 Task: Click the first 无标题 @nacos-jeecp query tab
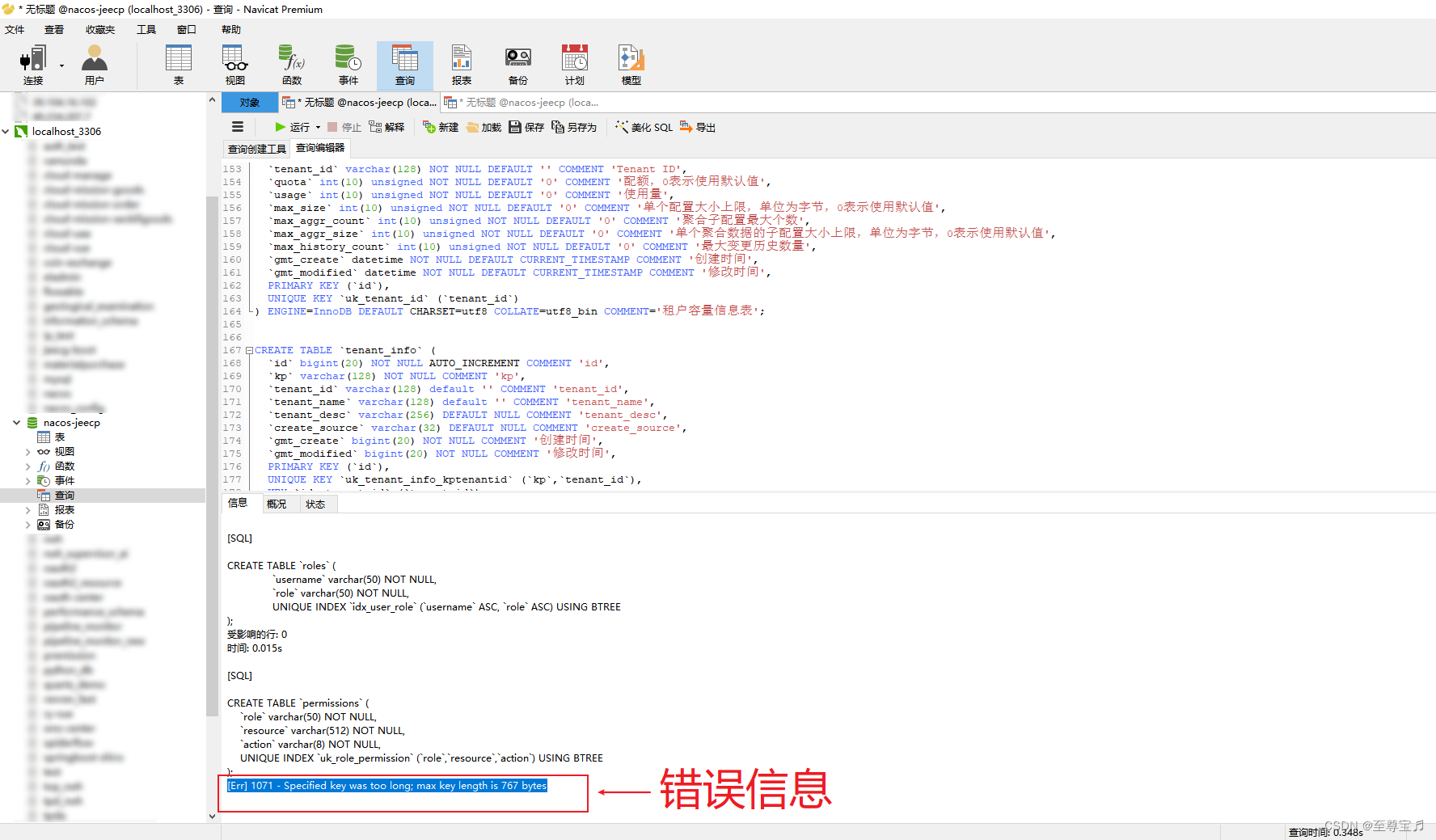[360, 103]
